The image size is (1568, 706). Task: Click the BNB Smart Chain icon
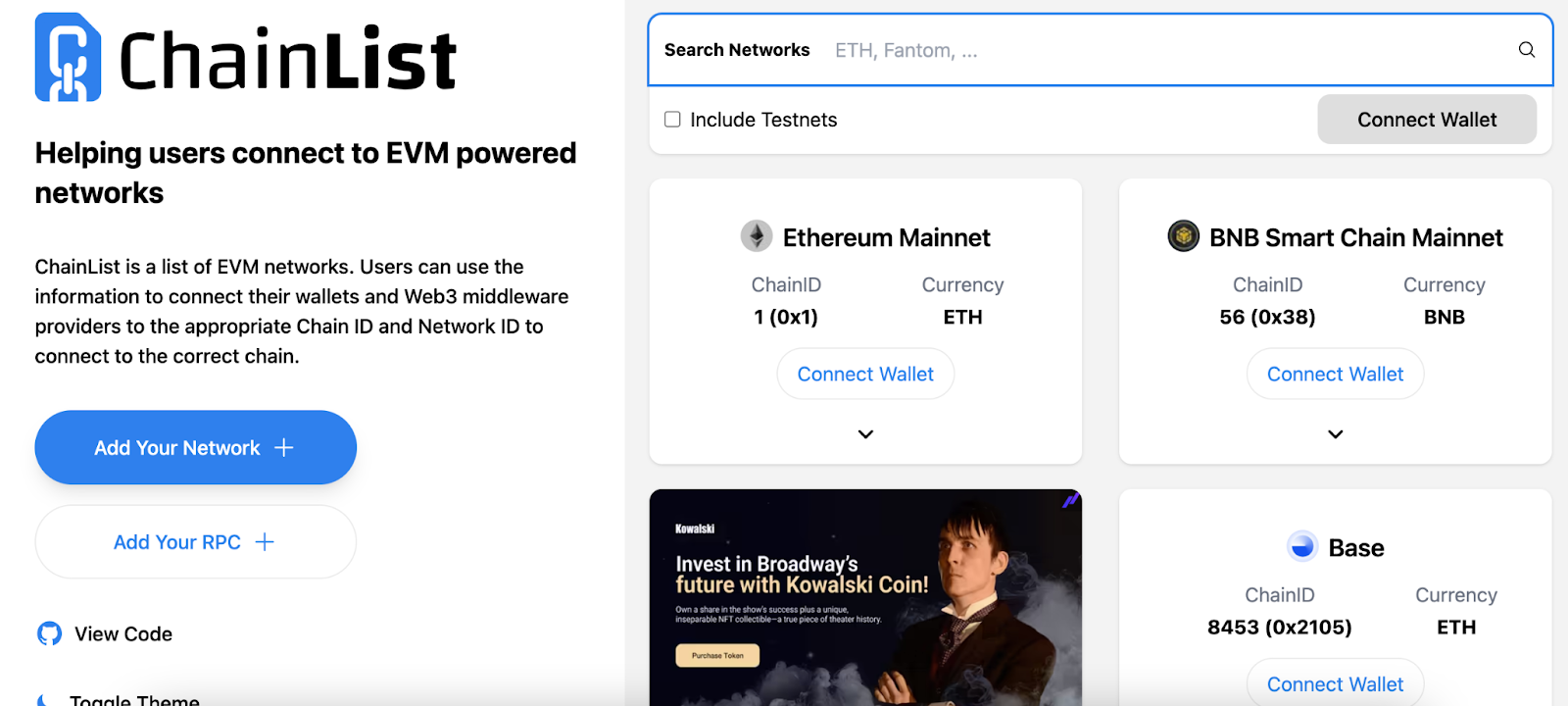coord(1183,236)
